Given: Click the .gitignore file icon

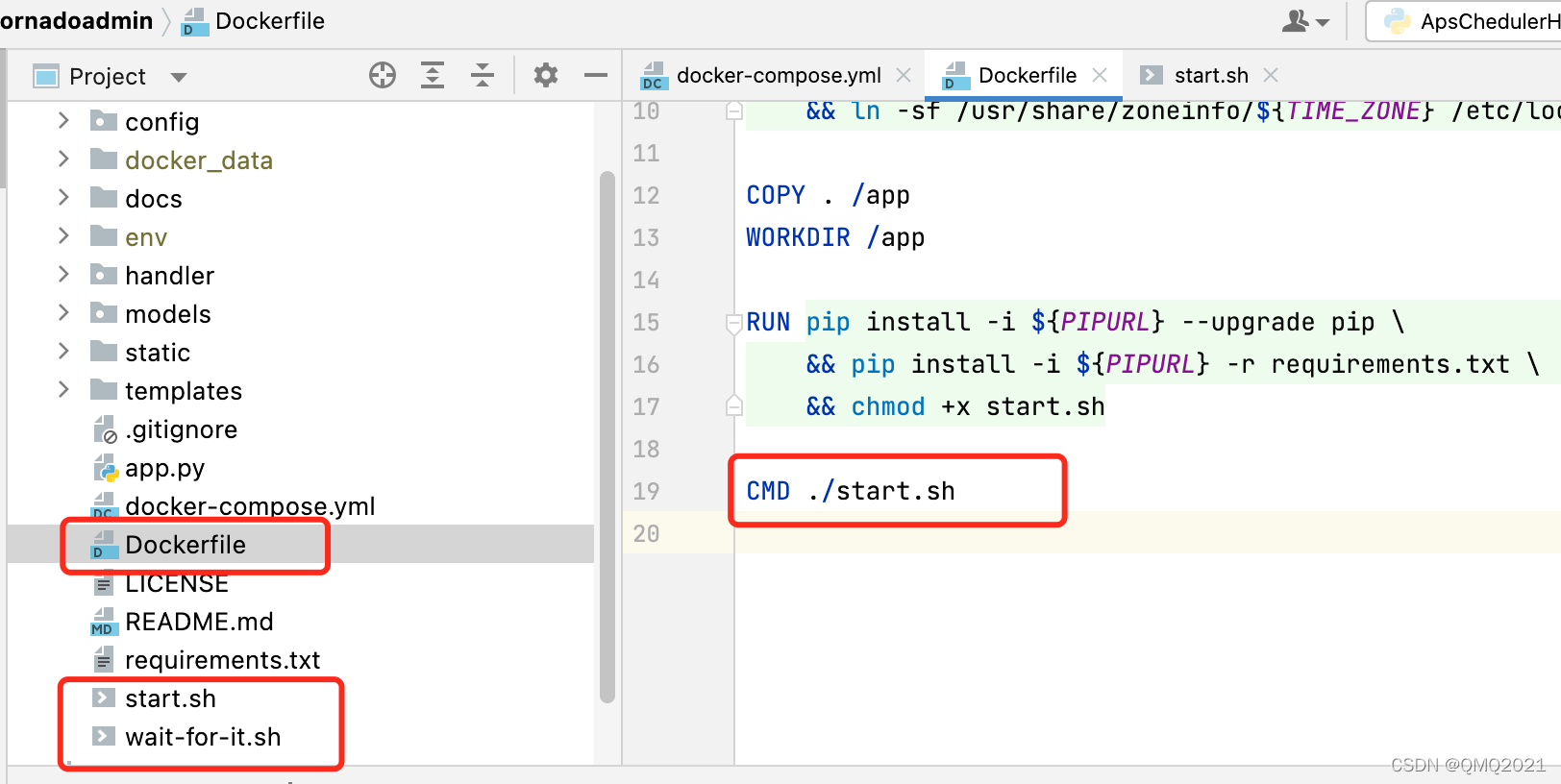Looking at the screenshot, I should [x=105, y=429].
